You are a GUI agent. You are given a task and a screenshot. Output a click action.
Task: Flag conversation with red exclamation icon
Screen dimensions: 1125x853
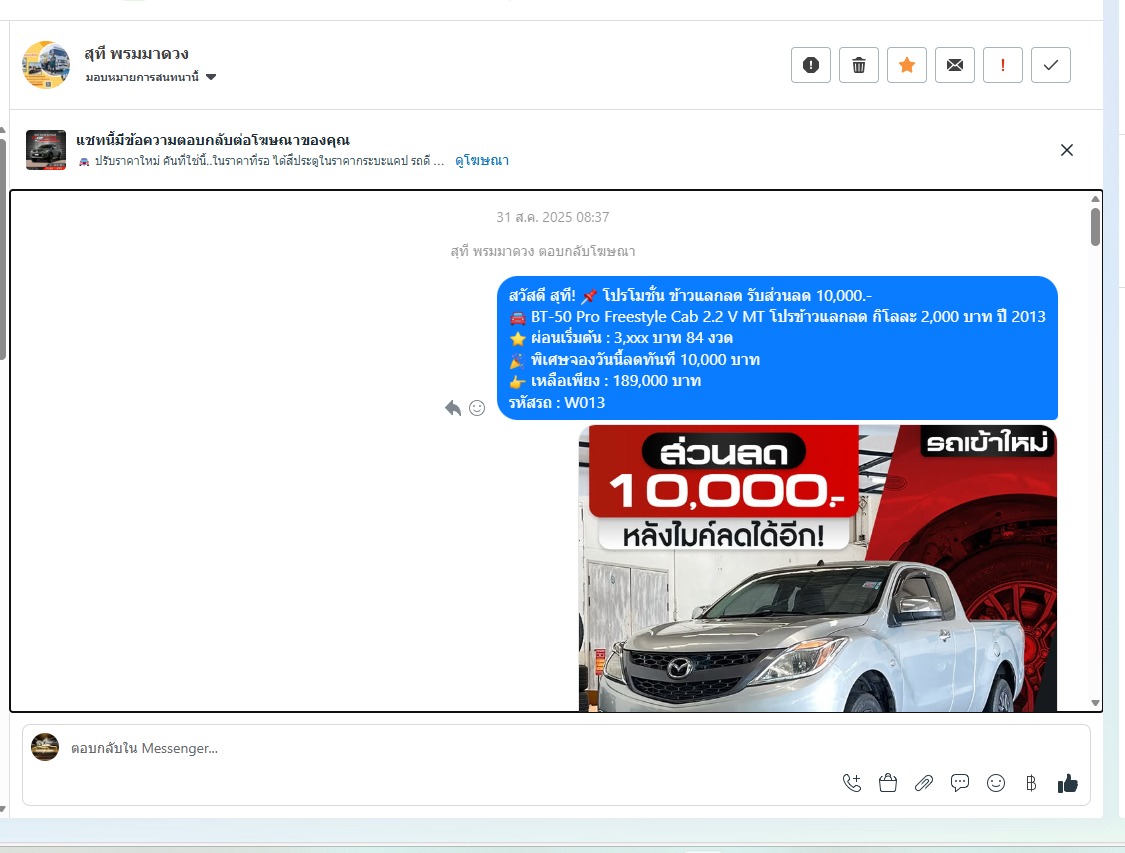click(1002, 65)
